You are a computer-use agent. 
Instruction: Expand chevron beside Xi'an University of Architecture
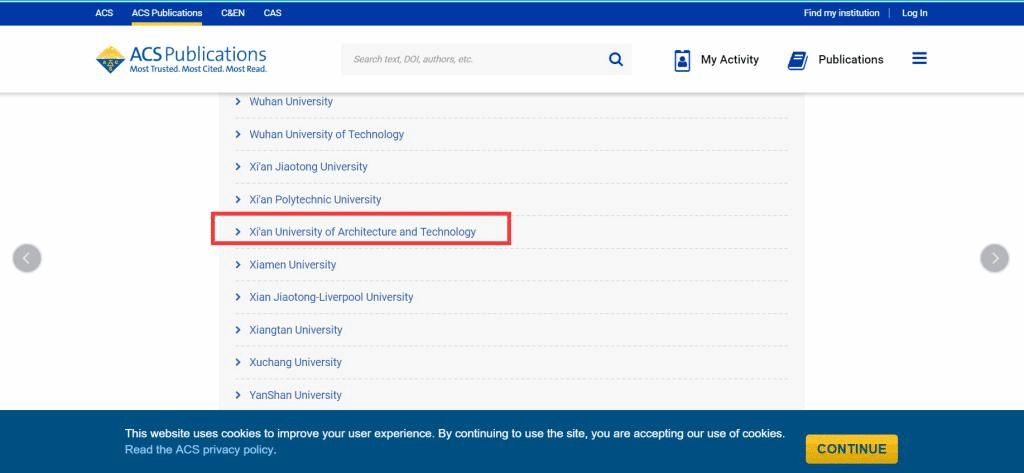(x=238, y=232)
